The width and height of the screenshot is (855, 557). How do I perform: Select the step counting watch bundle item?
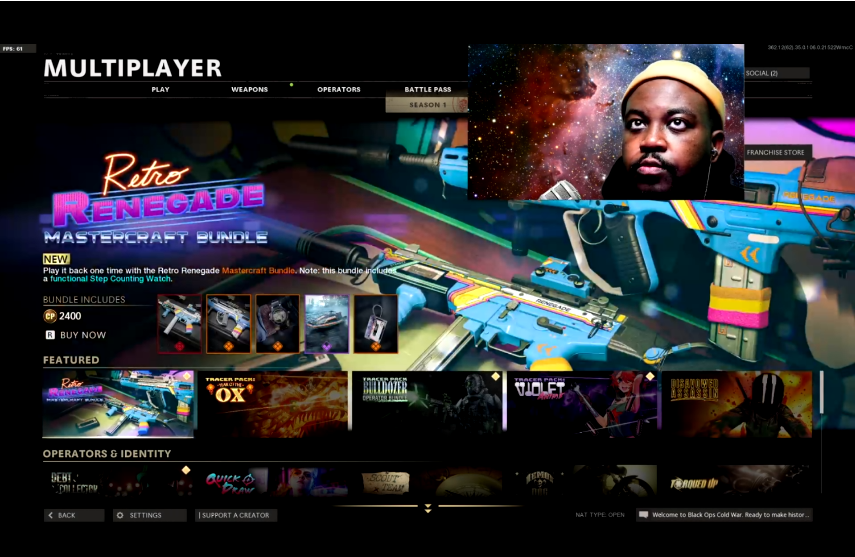(x=278, y=324)
